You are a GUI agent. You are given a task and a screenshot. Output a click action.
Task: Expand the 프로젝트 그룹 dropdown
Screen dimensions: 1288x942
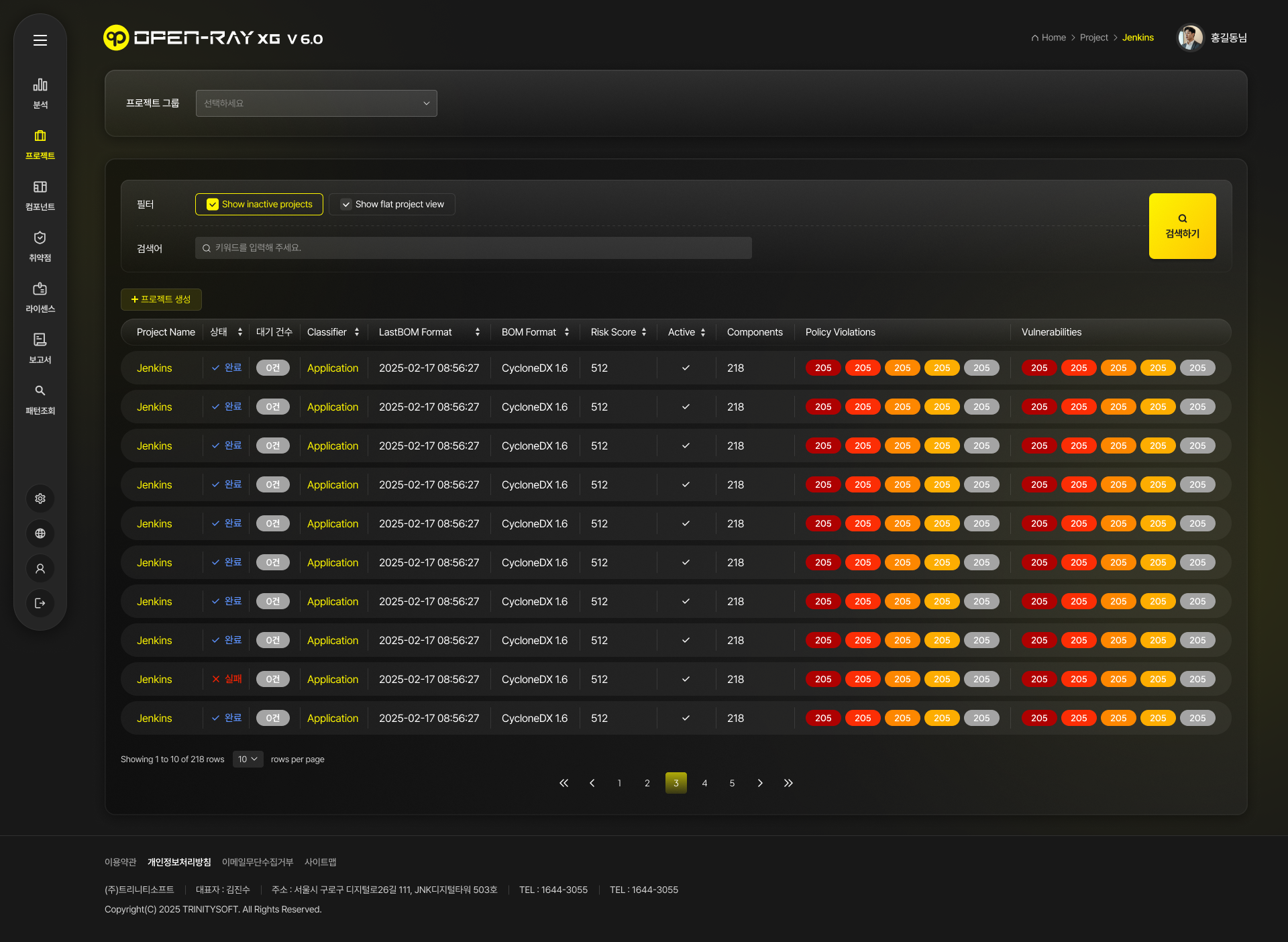[316, 103]
